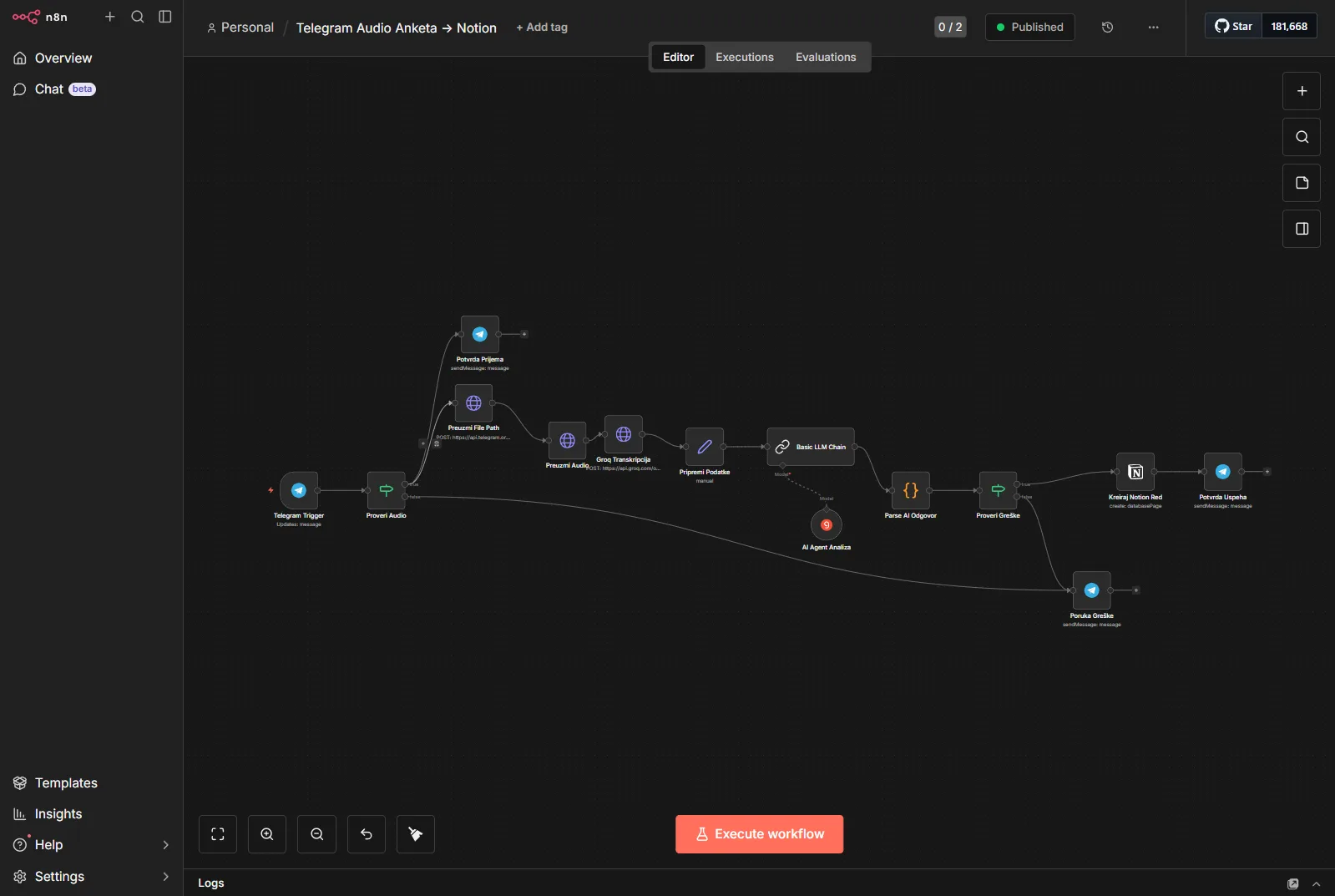Click the zoom in canvas button
The height and width of the screenshot is (896, 1335).
point(267,834)
